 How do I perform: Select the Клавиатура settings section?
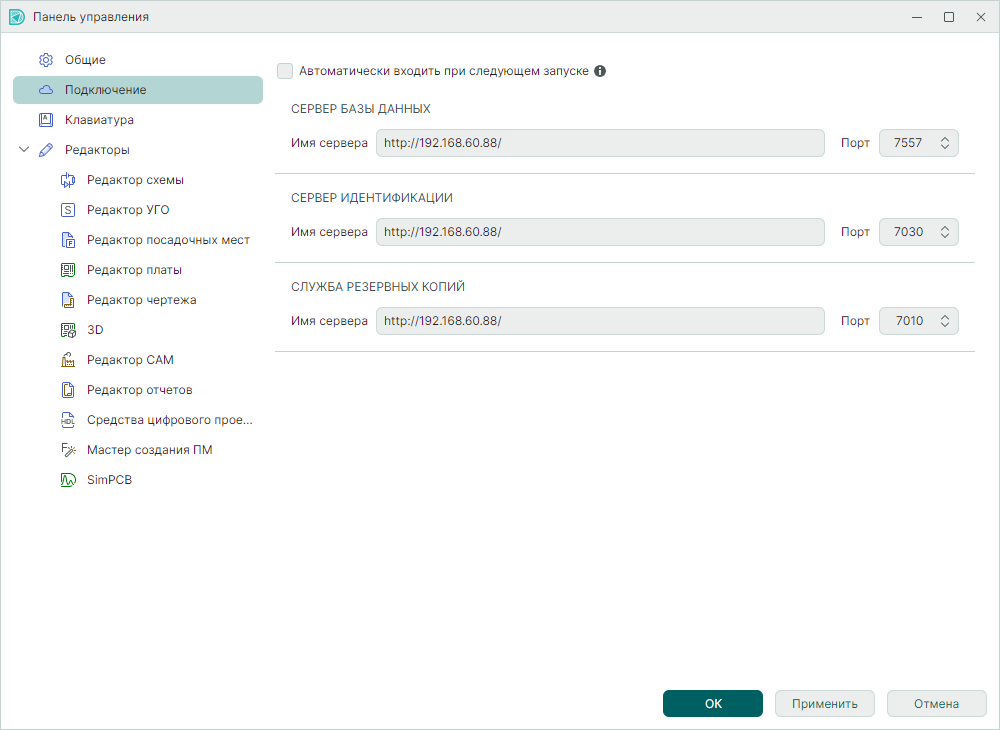(x=99, y=120)
